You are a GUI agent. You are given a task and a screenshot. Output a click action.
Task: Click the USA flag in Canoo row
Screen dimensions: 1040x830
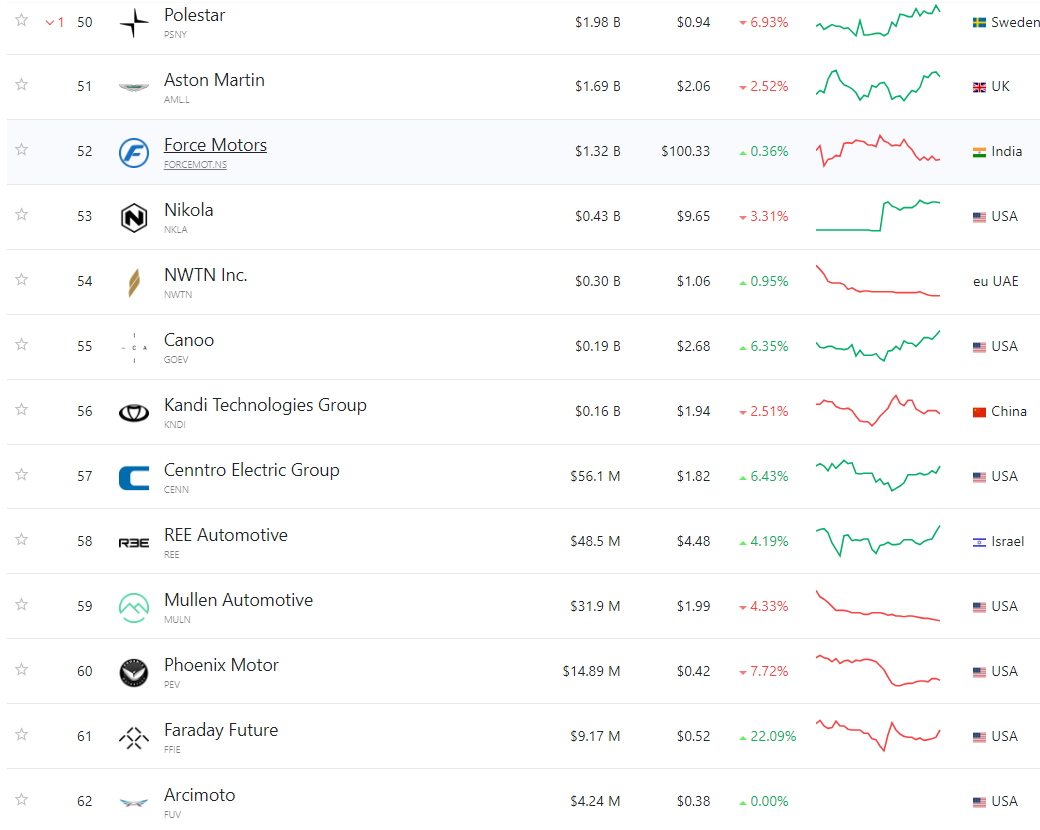[x=979, y=347]
